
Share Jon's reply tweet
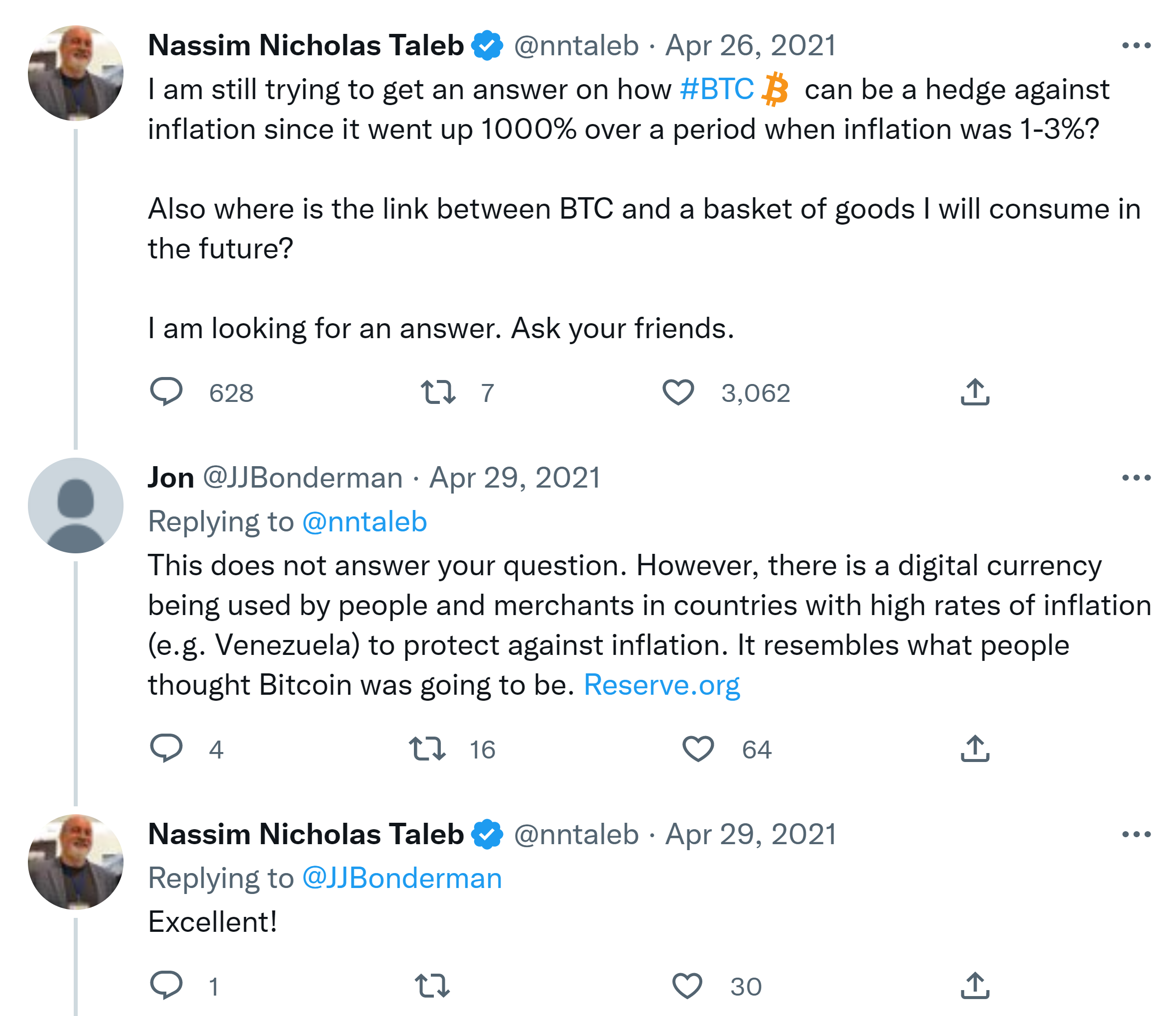point(975,749)
